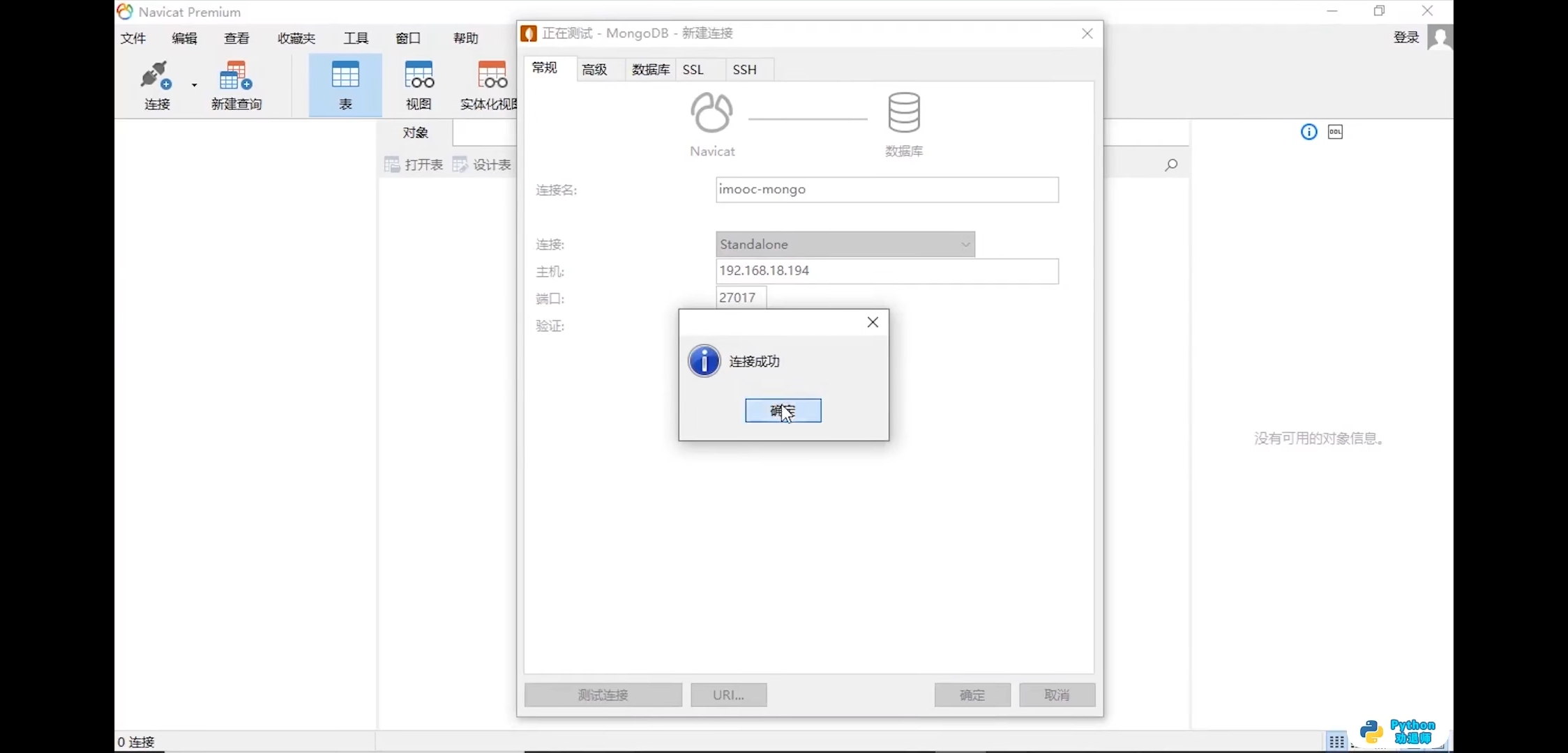Click the connection name field imooc-mongo
The height and width of the screenshot is (753, 1568).
click(x=887, y=190)
